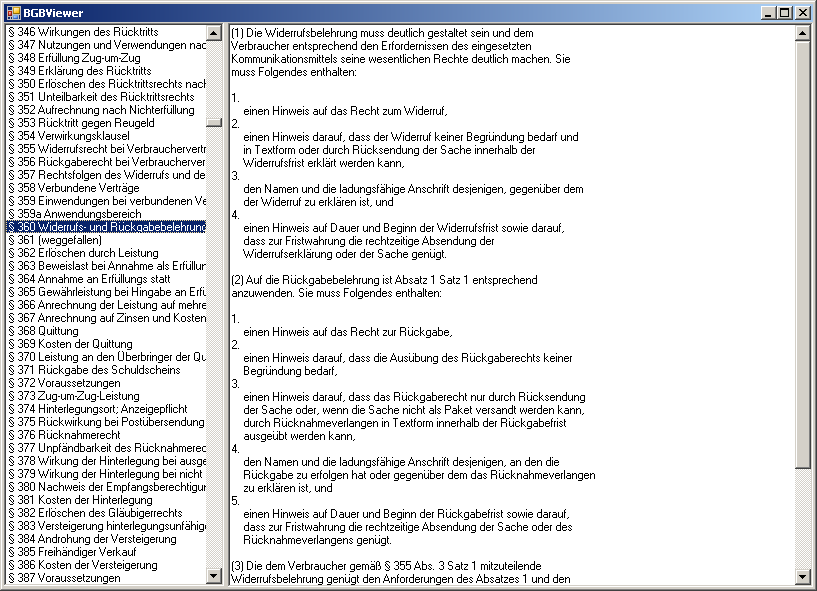Open § 371 Rückgabe des Schuldscheins

point(106,371)
